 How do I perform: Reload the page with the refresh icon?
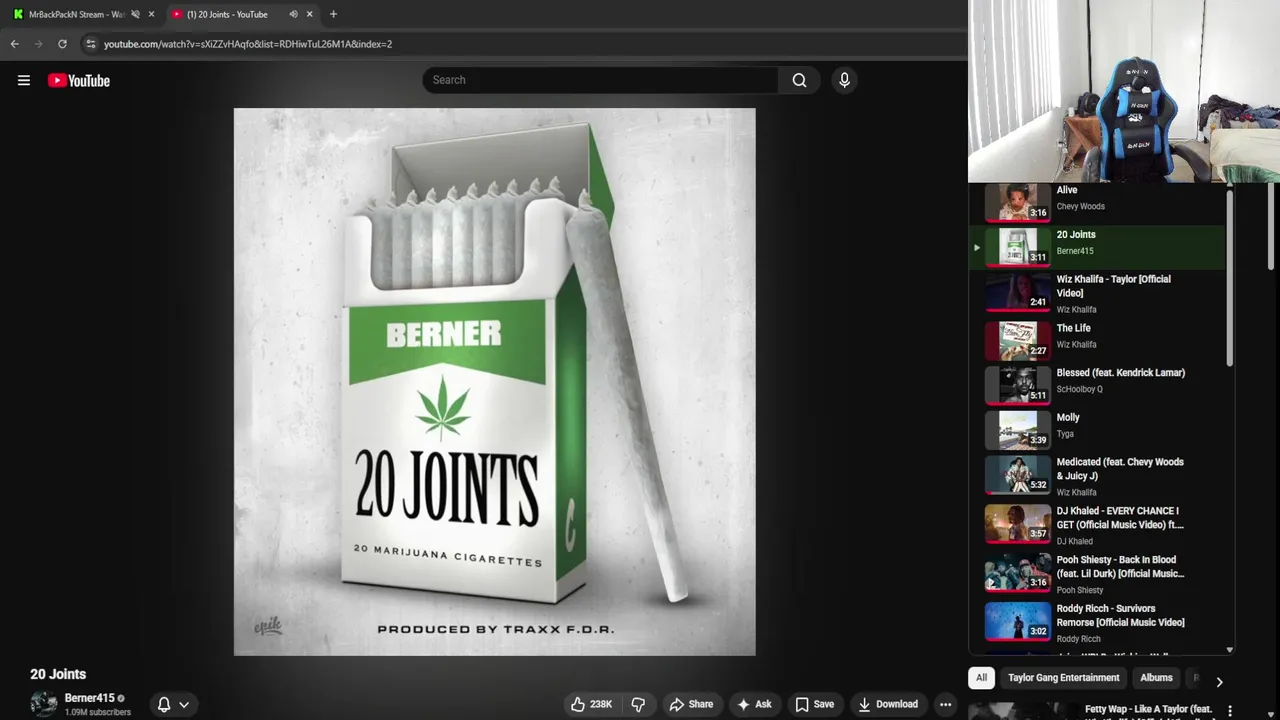click(62, 44)
